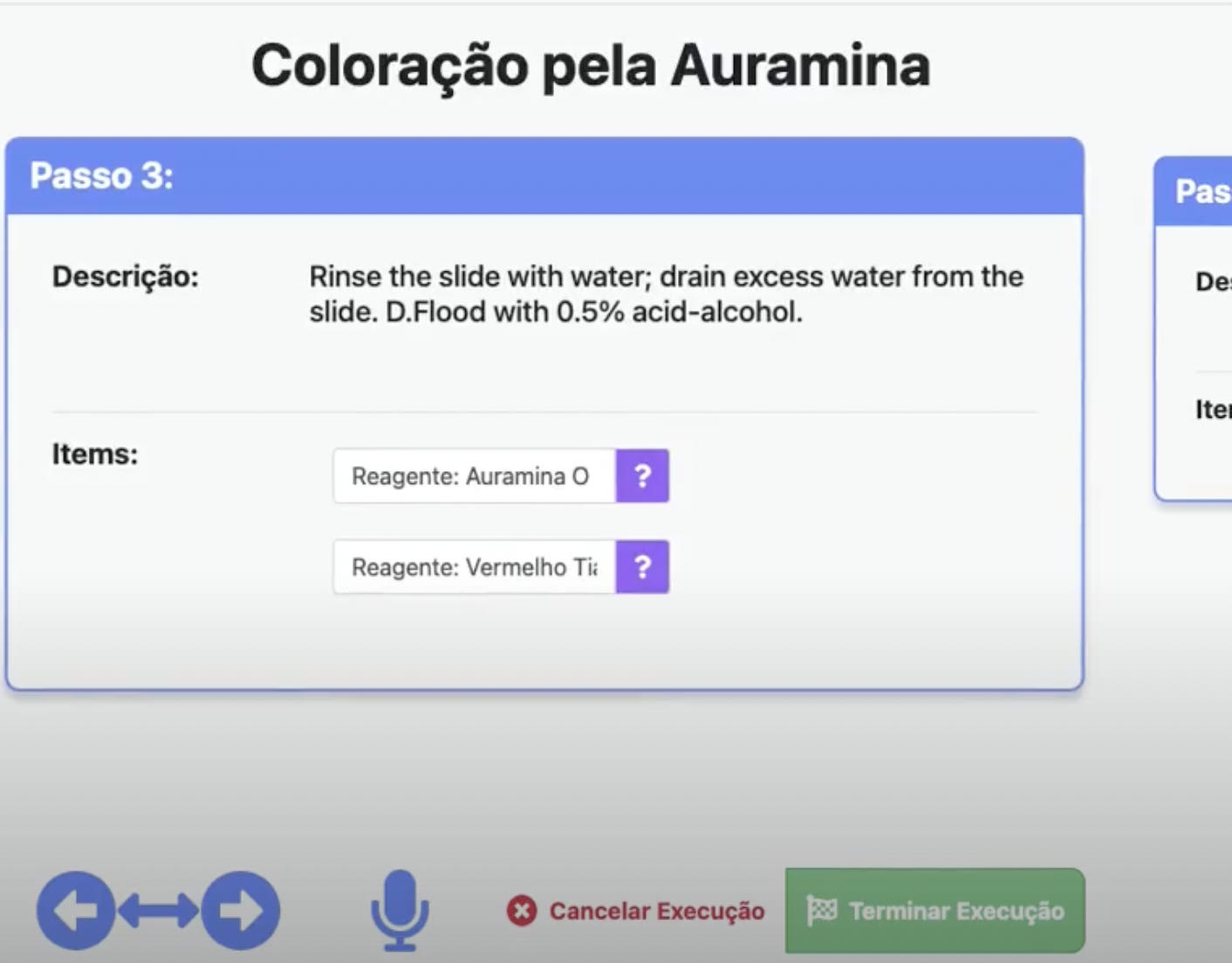Click the step description text about rinsing
Image resolution: width=1232 pixels, height=963 pixels.
(x=666, y=294)
